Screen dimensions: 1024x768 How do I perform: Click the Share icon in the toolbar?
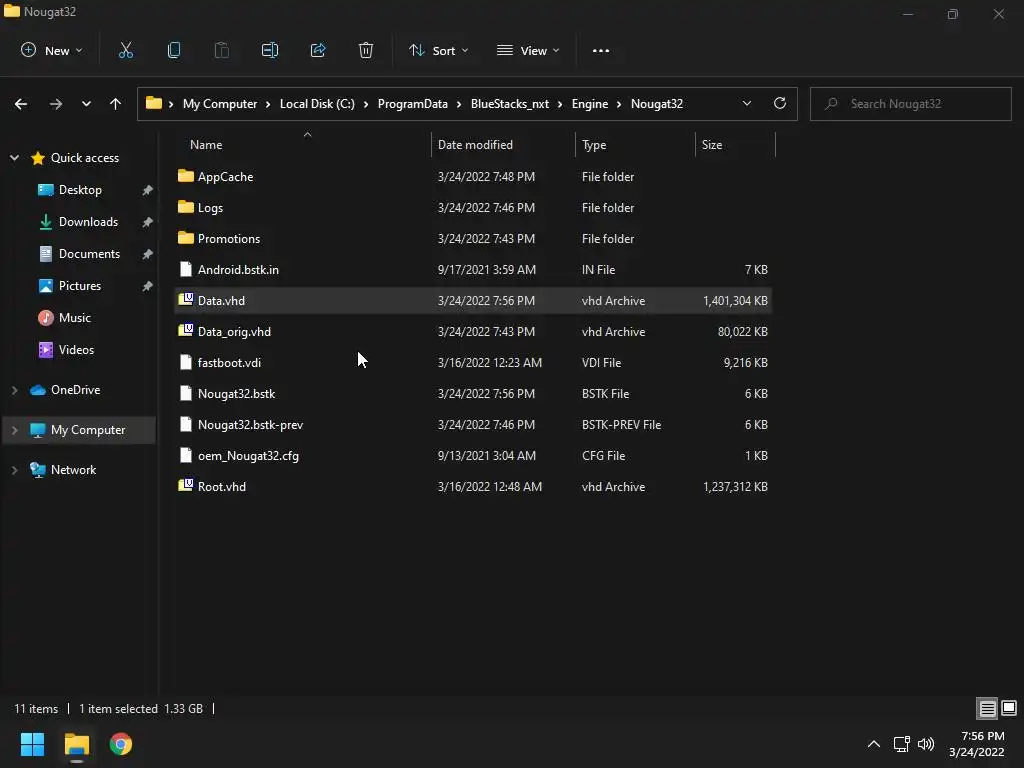[318, 50]
